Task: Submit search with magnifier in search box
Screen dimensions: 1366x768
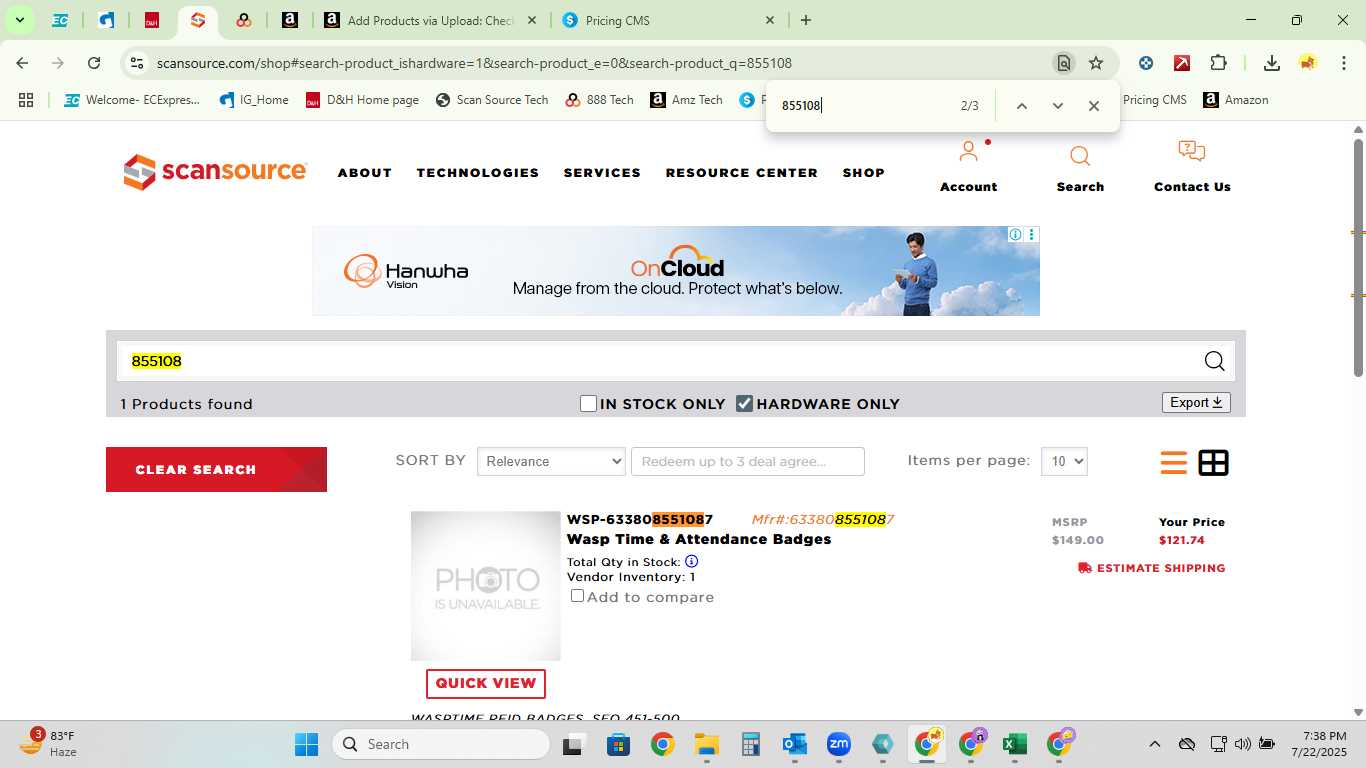Action: (1214, 361)
